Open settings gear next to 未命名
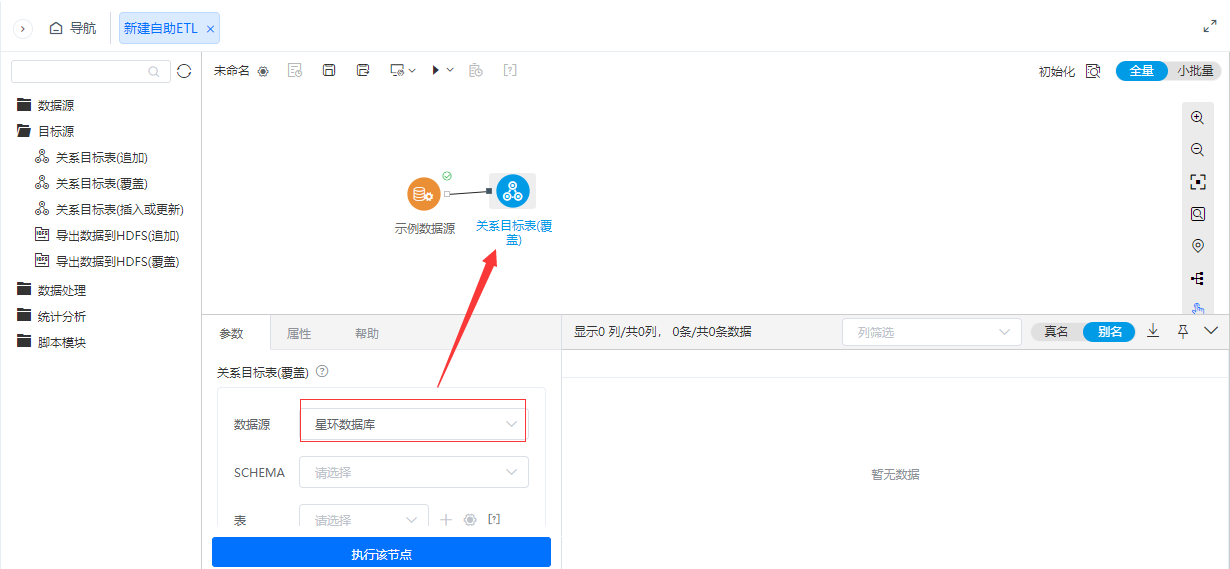Viewport: 1230px width, 569px height. pos(263,71)
